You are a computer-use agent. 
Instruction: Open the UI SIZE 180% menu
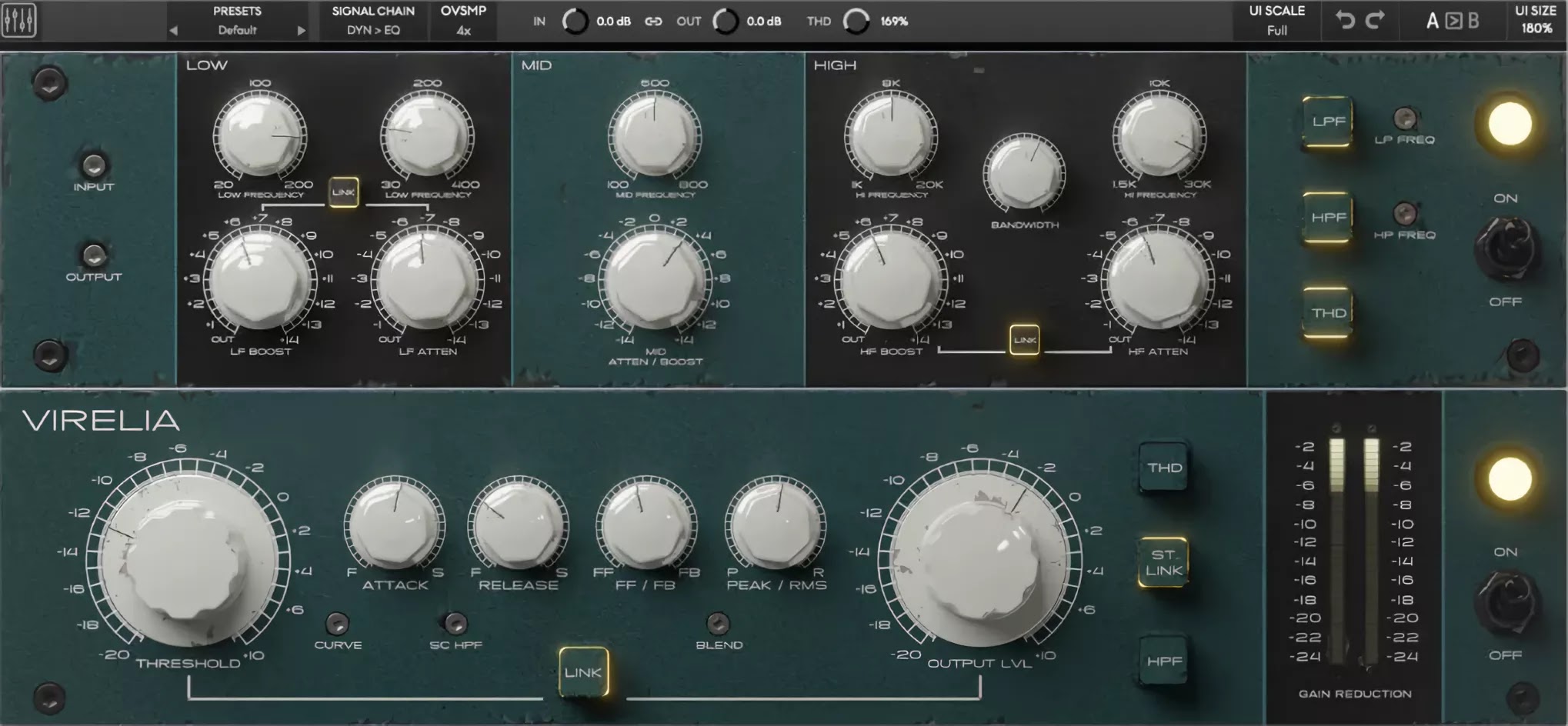pos(1536,28)
